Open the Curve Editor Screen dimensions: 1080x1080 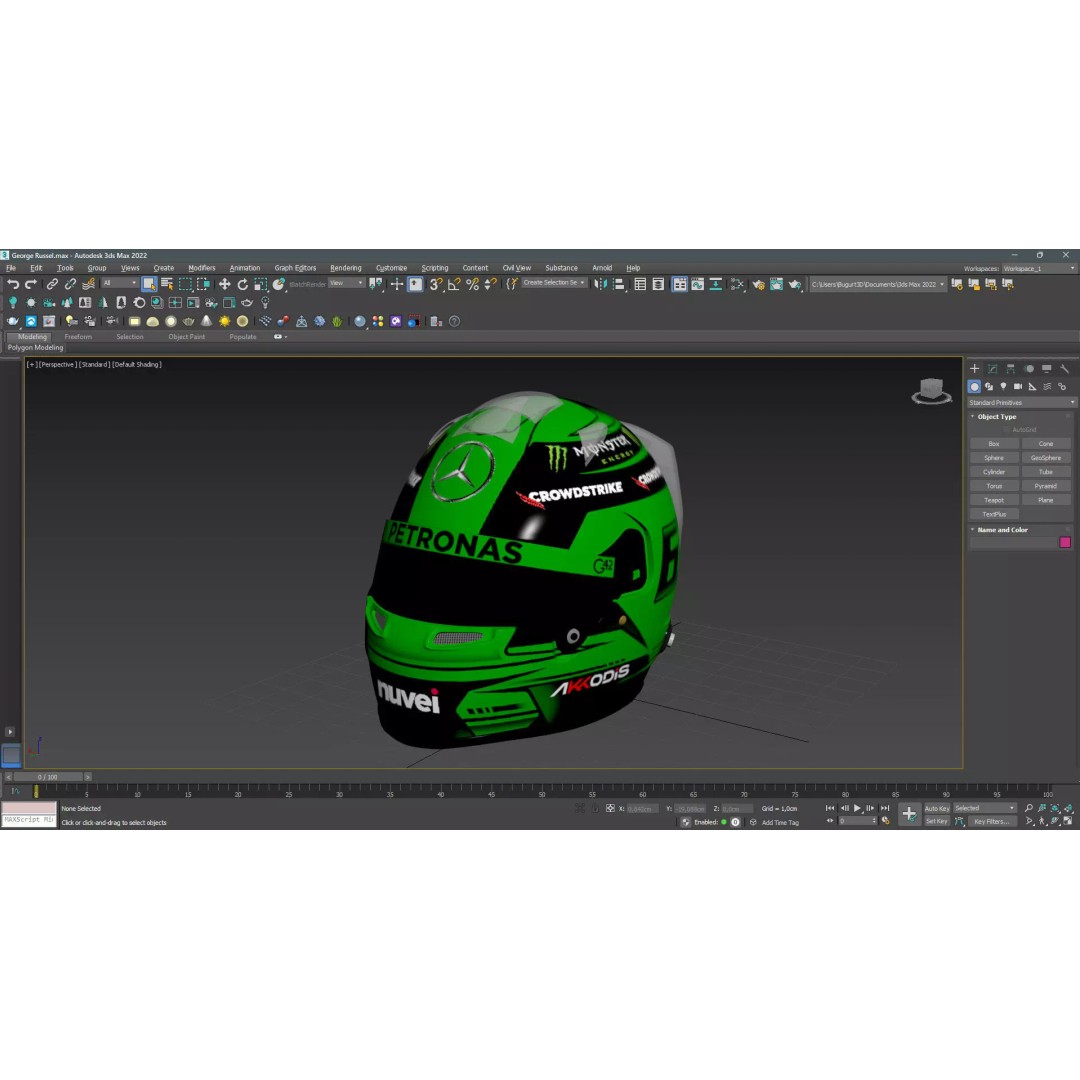click(x=698, y=284)
